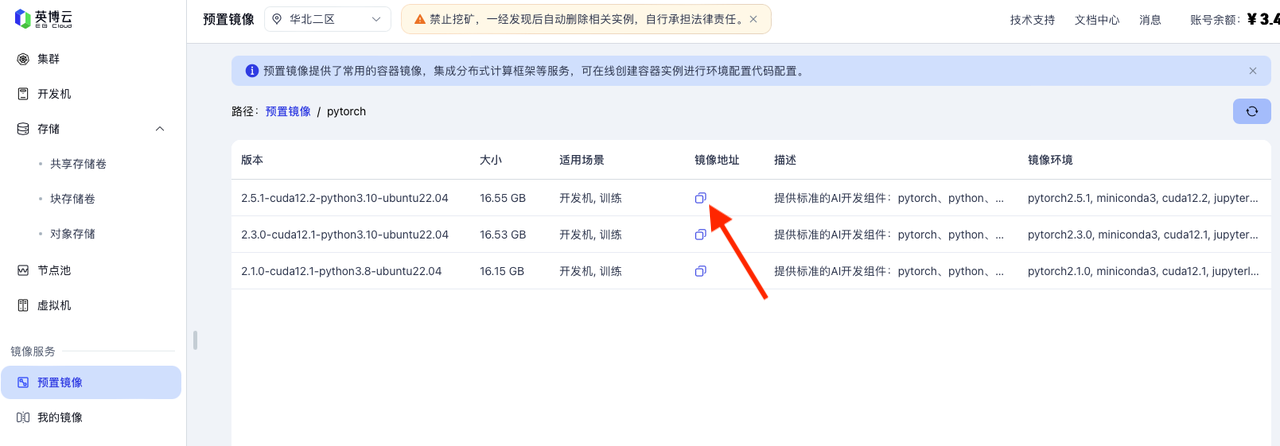Image resolution: width=1280 pixels, height=446 pixels.
Task: Click the warning triangle icon
Action: (x=420, y=19)
